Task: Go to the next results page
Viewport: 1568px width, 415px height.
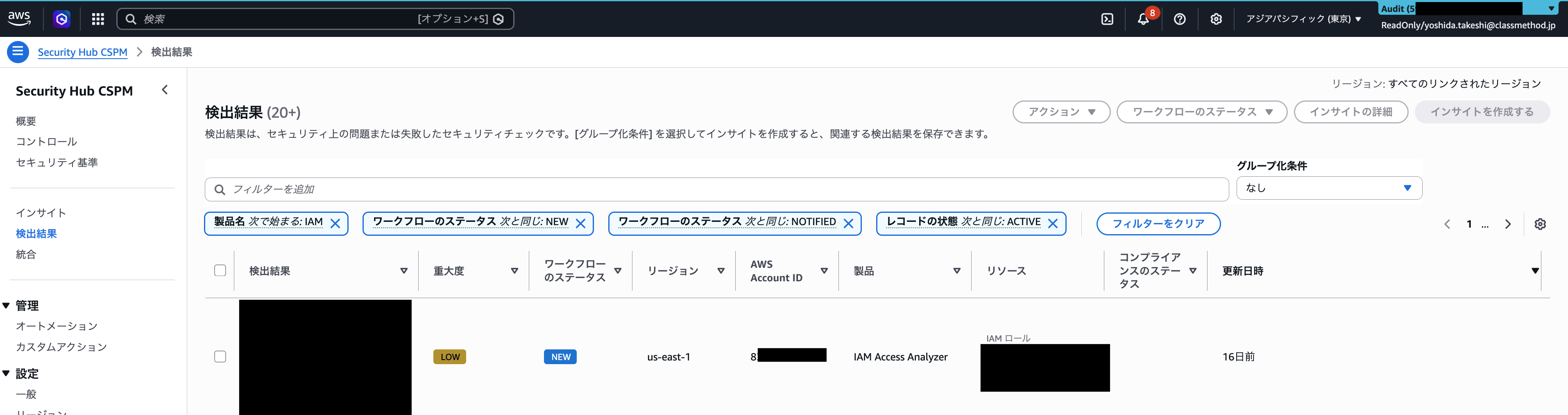Action: pos(1508,224)
